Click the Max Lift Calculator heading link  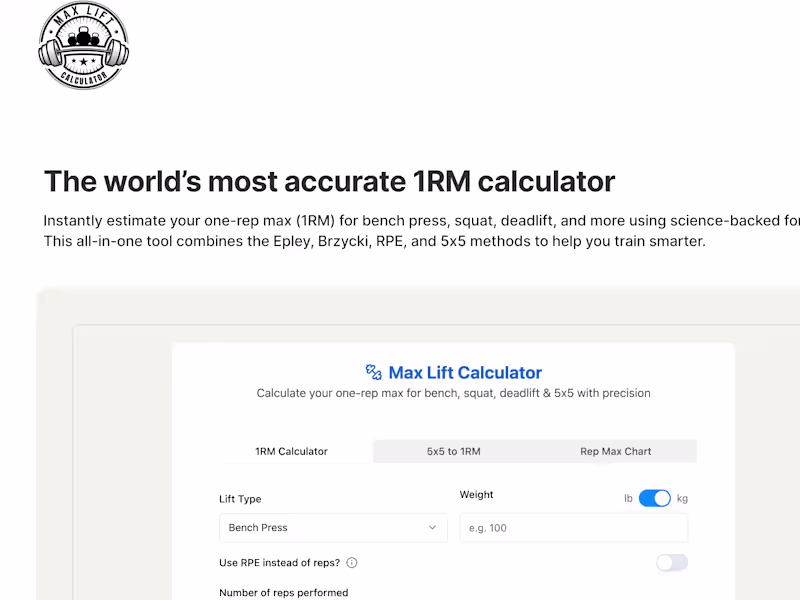click(x=465, y=372)
